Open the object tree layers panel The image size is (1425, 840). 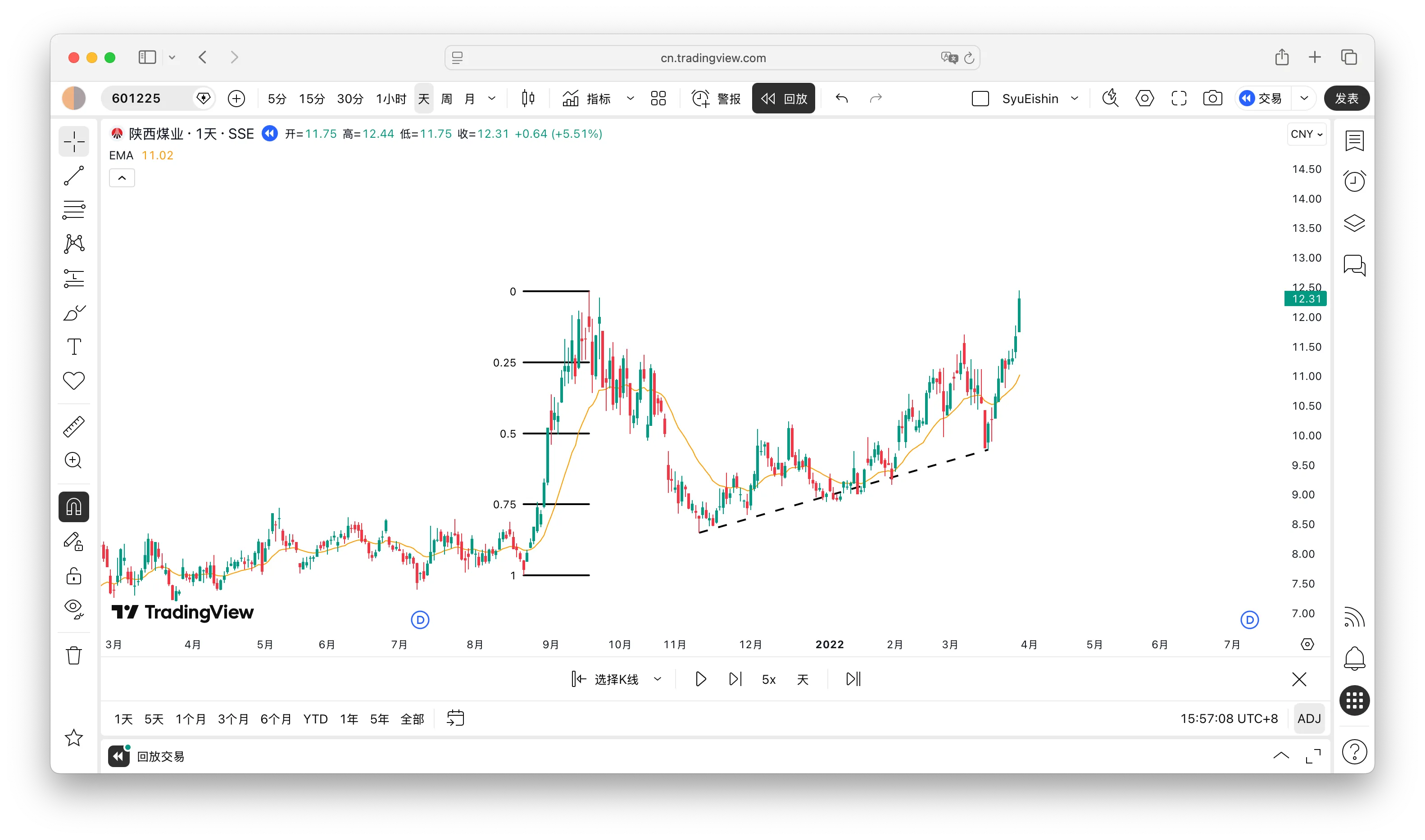[1355, 223]
